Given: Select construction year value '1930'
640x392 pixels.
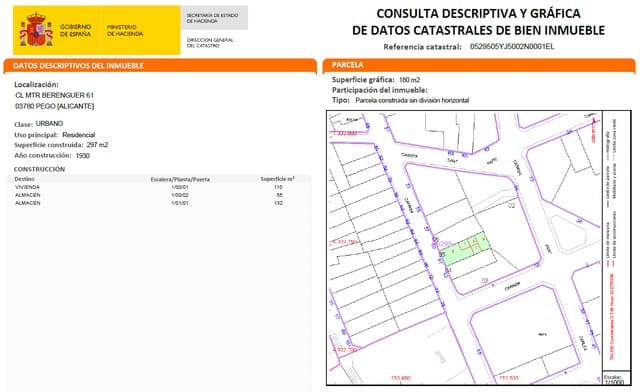Looking at the screenshot, I should click(x=82, y=156).
